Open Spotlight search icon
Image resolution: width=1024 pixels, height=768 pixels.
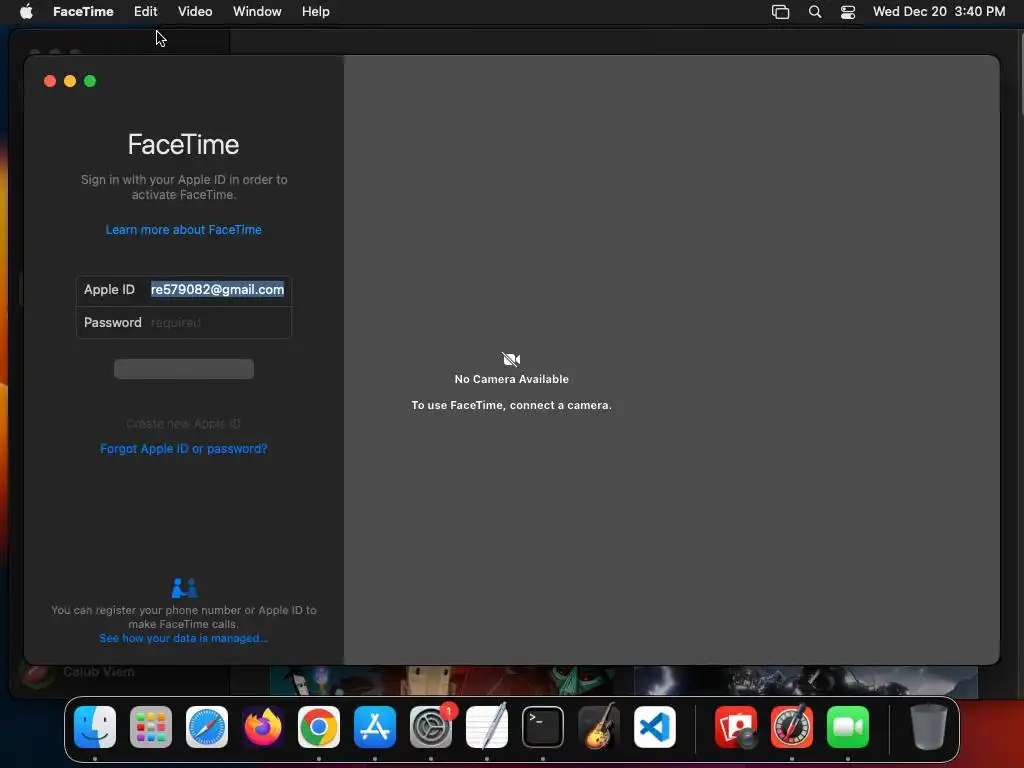tap(814, 12)
